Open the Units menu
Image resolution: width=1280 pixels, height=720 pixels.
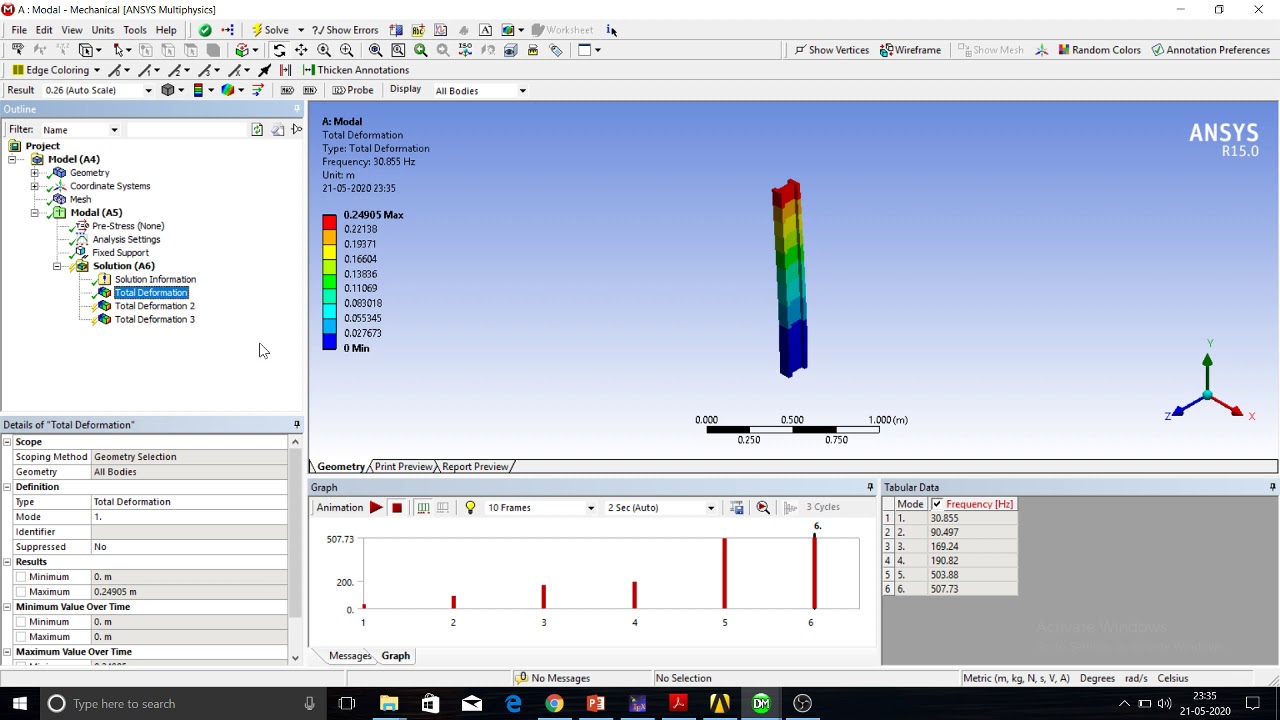(103, 30)
